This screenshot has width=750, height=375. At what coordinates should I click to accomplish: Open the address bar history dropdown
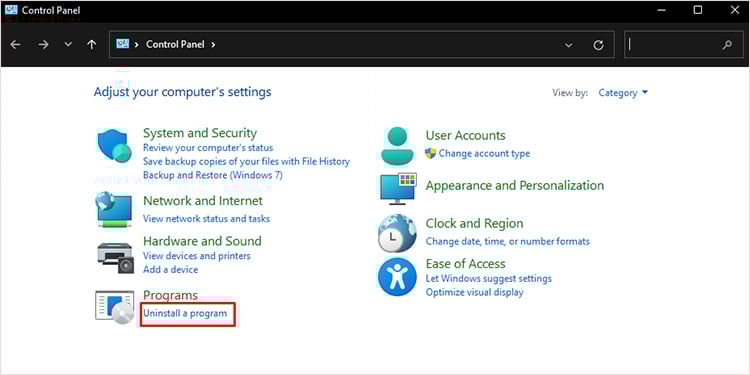tap(568, 45)
